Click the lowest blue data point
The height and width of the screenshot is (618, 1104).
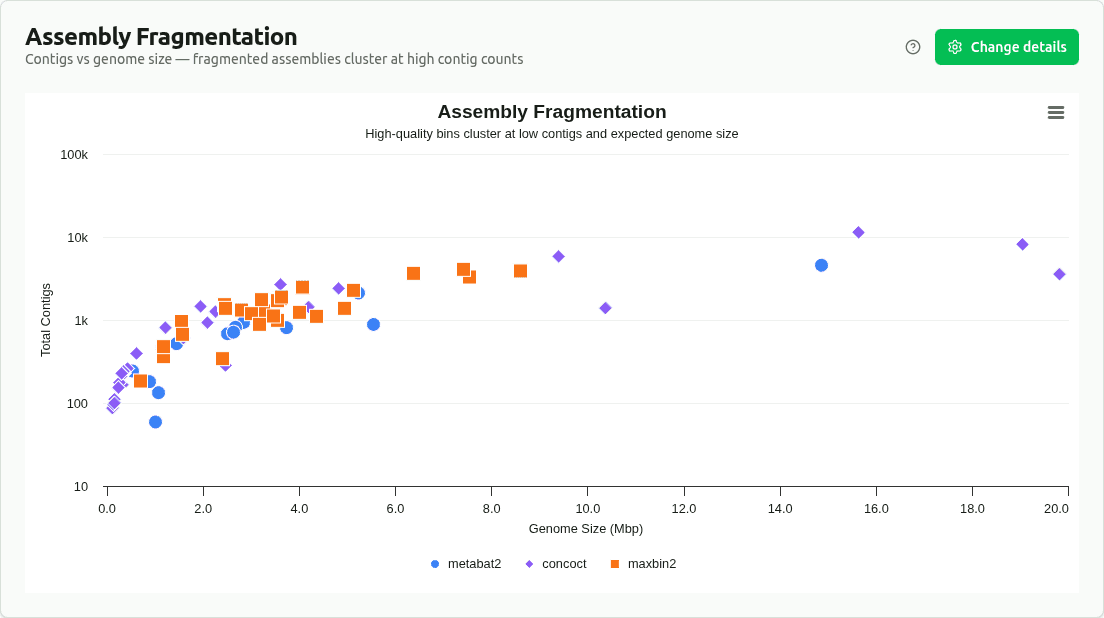point(154,422)
